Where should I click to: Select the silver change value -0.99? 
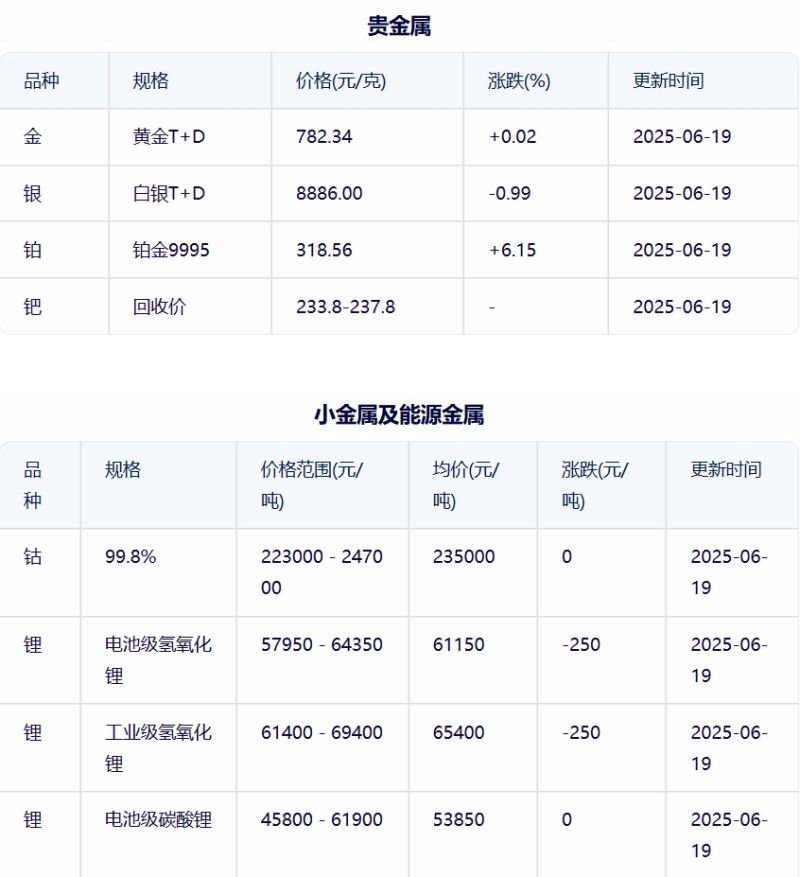pos(510,194)
